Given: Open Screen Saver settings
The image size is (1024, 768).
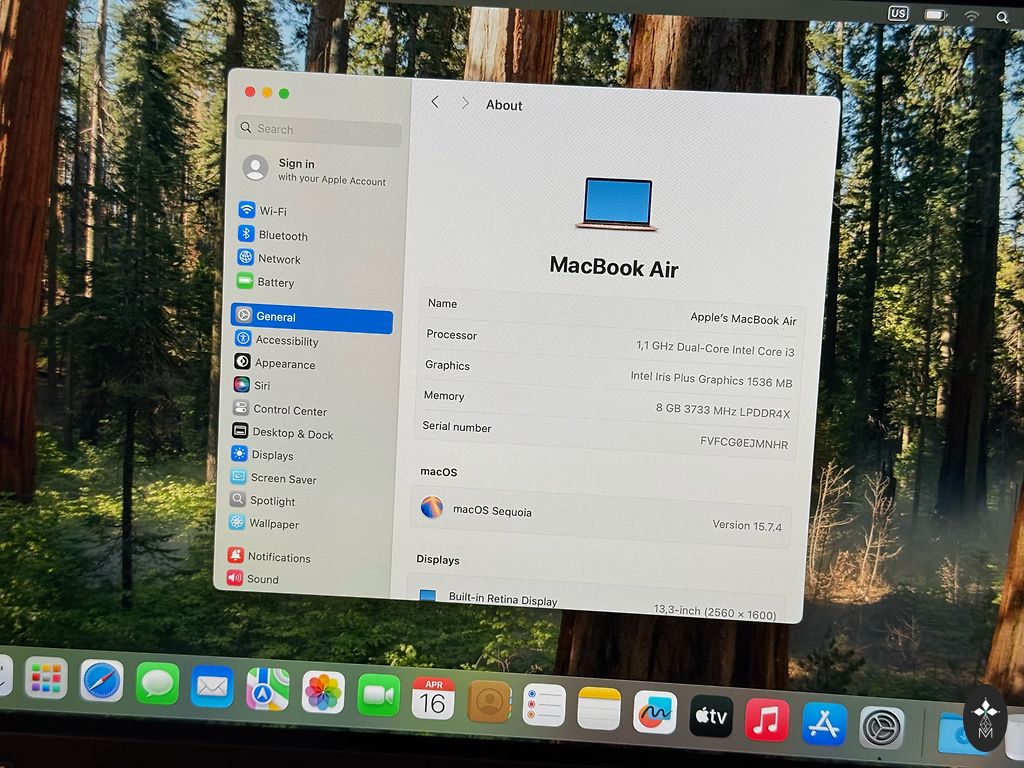Looking at the screenshot, I should (282, 479).
